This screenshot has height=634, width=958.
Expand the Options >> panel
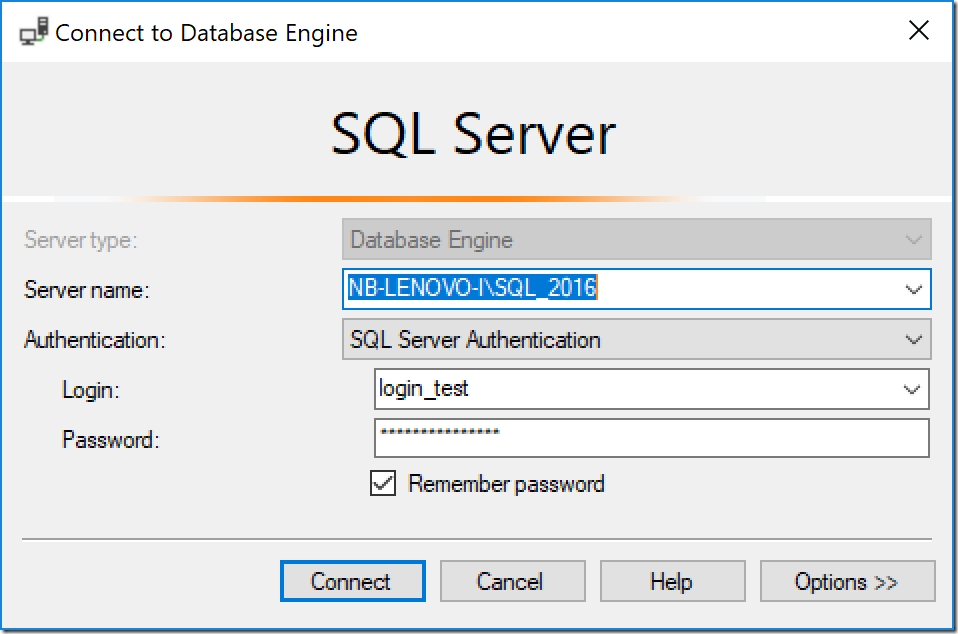[847, 581]
